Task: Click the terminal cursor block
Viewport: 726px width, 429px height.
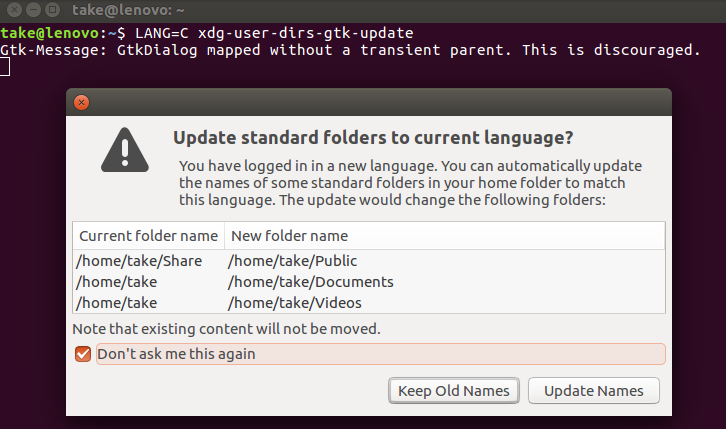Action: (5, 67)
